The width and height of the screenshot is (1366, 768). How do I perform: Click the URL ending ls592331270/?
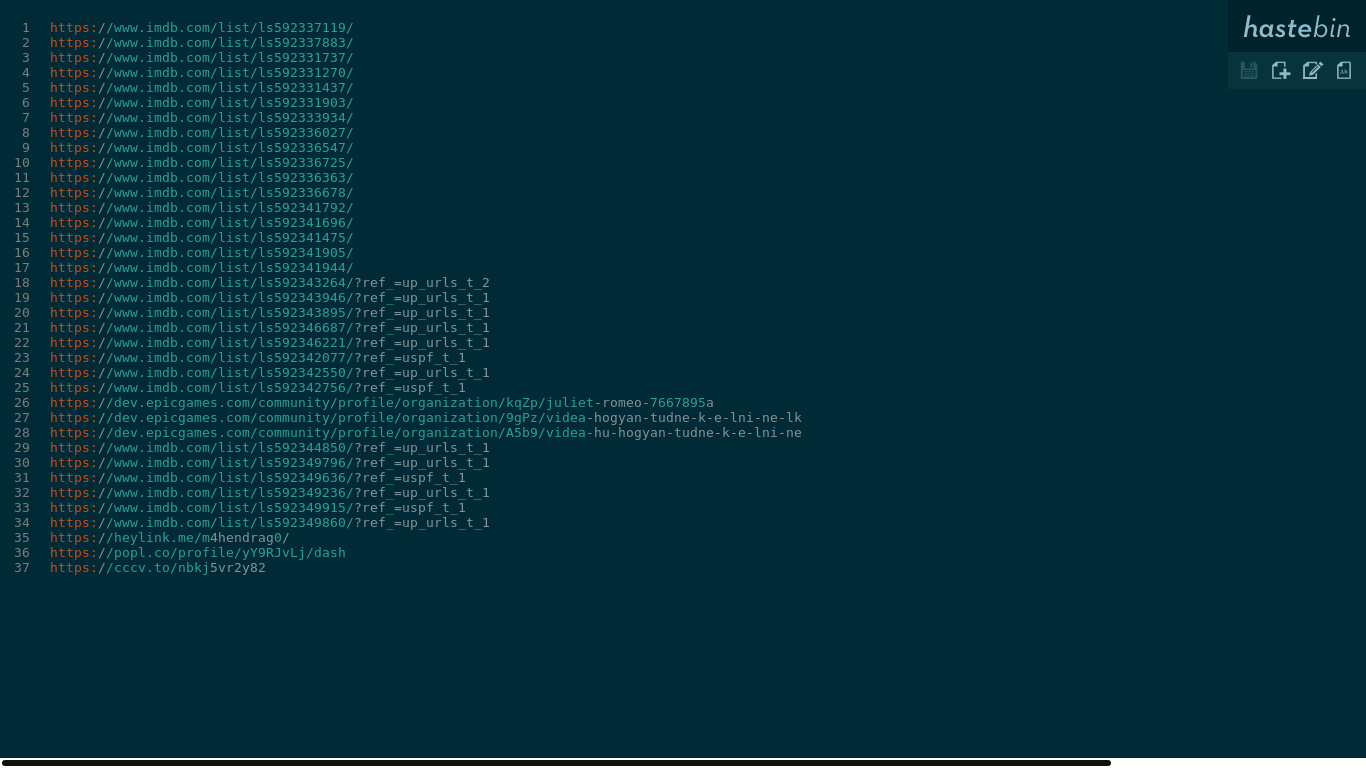click(x=202, y=73)
